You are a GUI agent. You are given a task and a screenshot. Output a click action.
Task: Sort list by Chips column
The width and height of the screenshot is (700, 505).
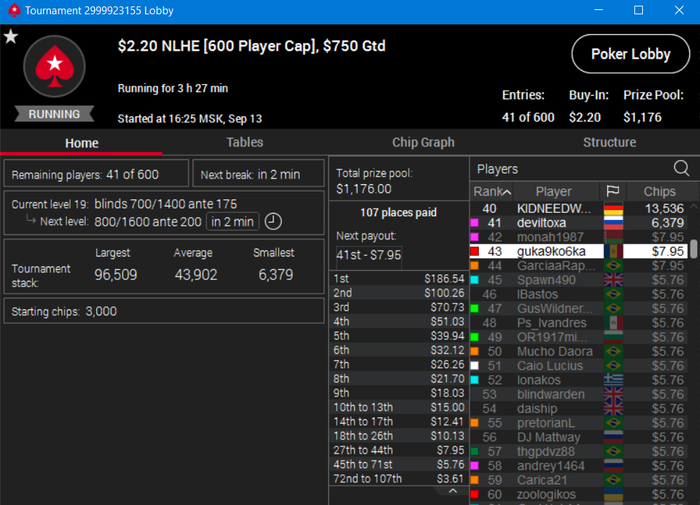pyautogui.click(x=659, y=192)
